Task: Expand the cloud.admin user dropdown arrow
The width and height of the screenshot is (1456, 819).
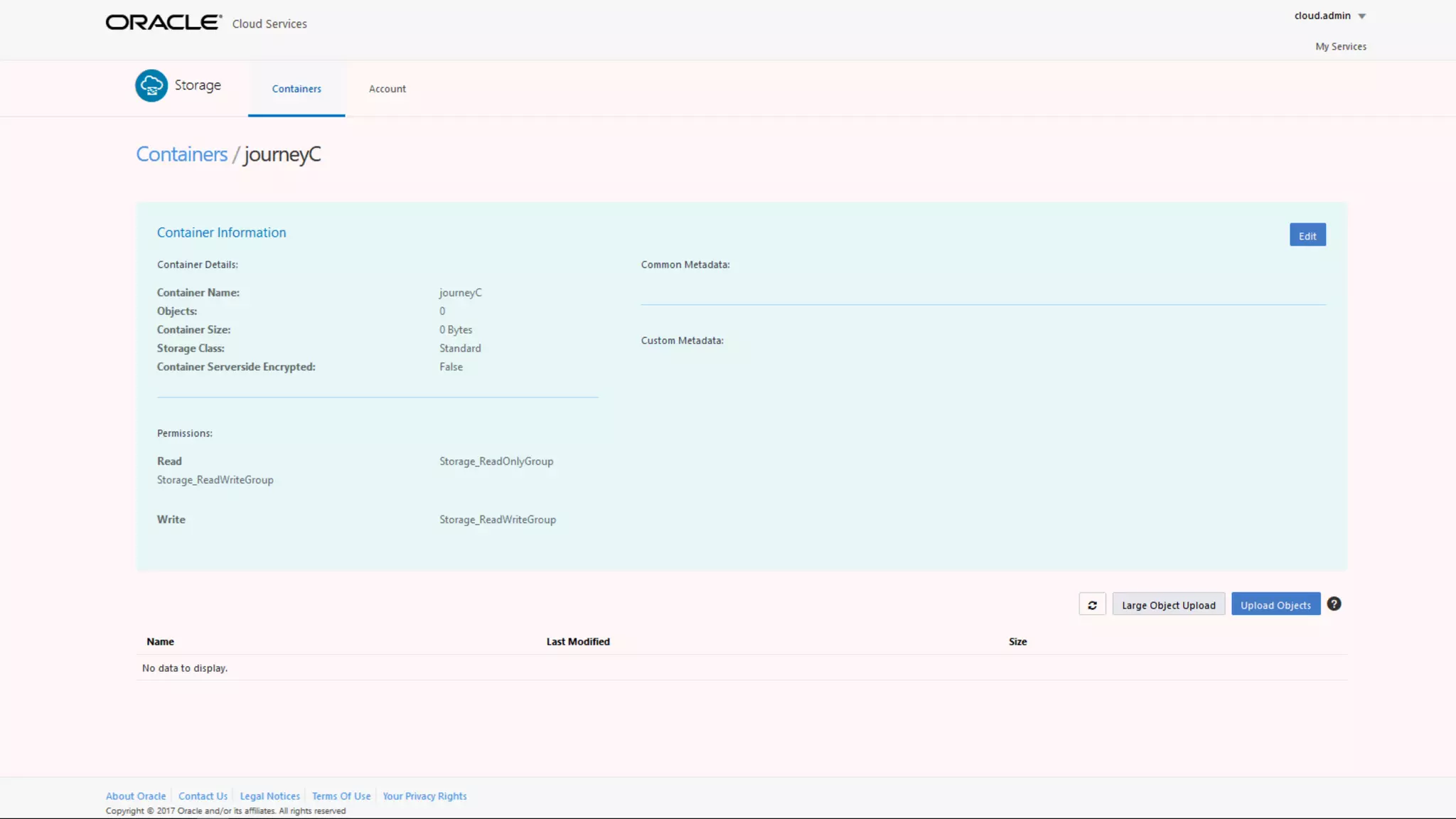Action: (1362, 16)
